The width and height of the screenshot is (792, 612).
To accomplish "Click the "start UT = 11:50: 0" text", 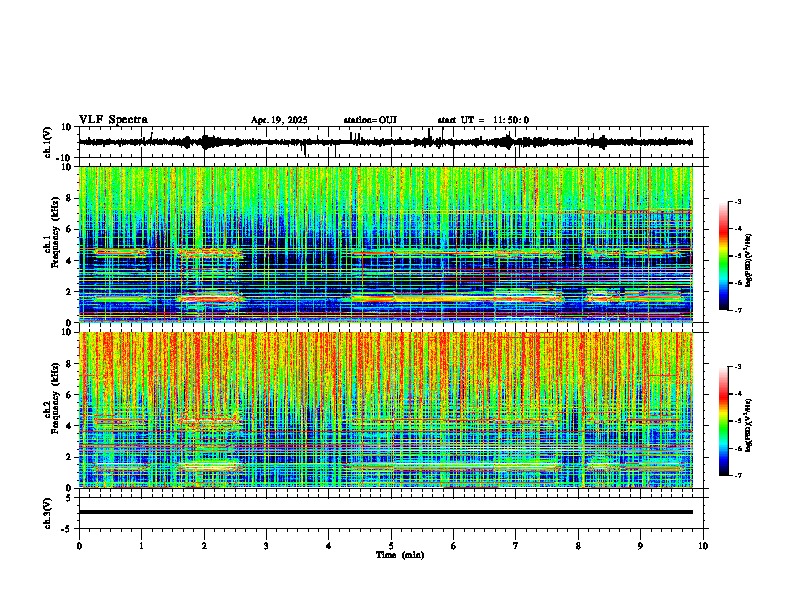I will 483,120.
